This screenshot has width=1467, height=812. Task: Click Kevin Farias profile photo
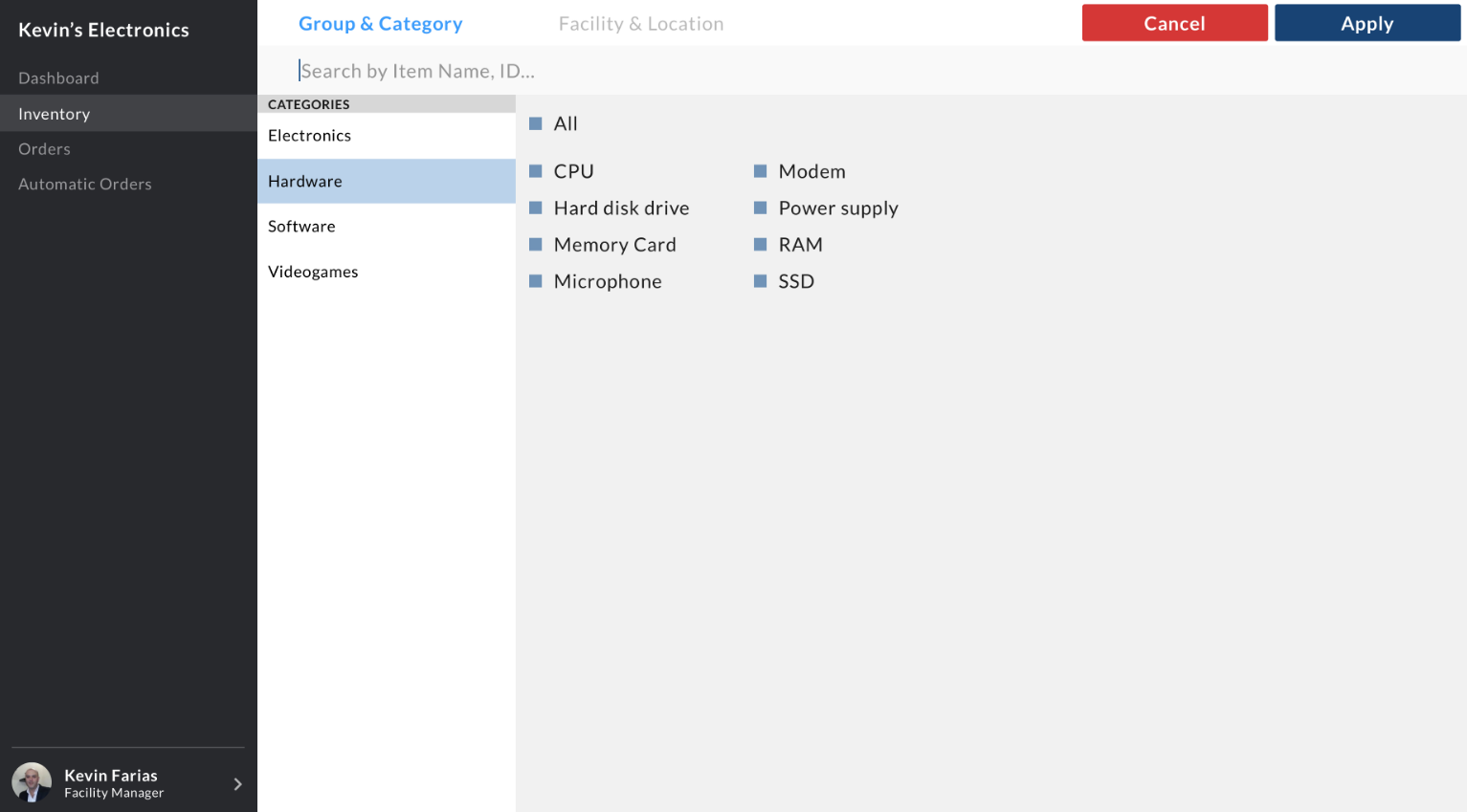[x=32, y=782]
